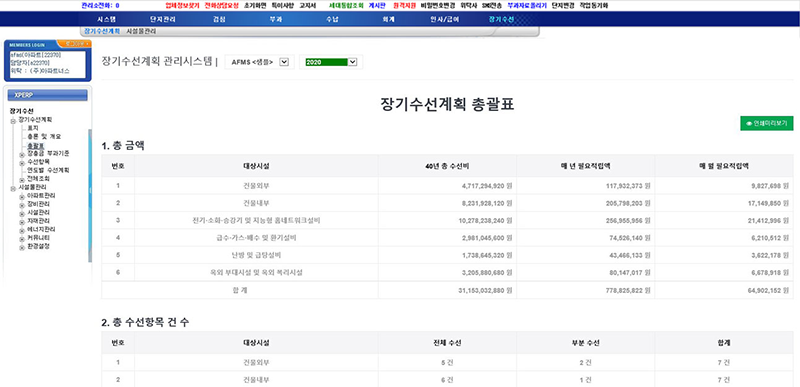The height and width of the screenshot is (387, 800).
Task: Open the 세대통합조회 top link
Action: (x=346, y=6)
